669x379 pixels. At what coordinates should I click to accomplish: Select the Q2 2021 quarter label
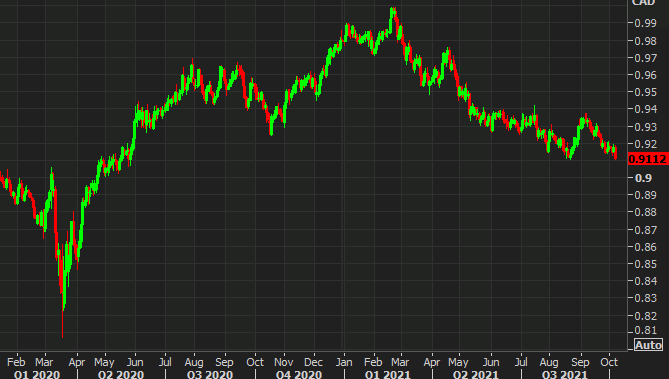coord(476,375)
